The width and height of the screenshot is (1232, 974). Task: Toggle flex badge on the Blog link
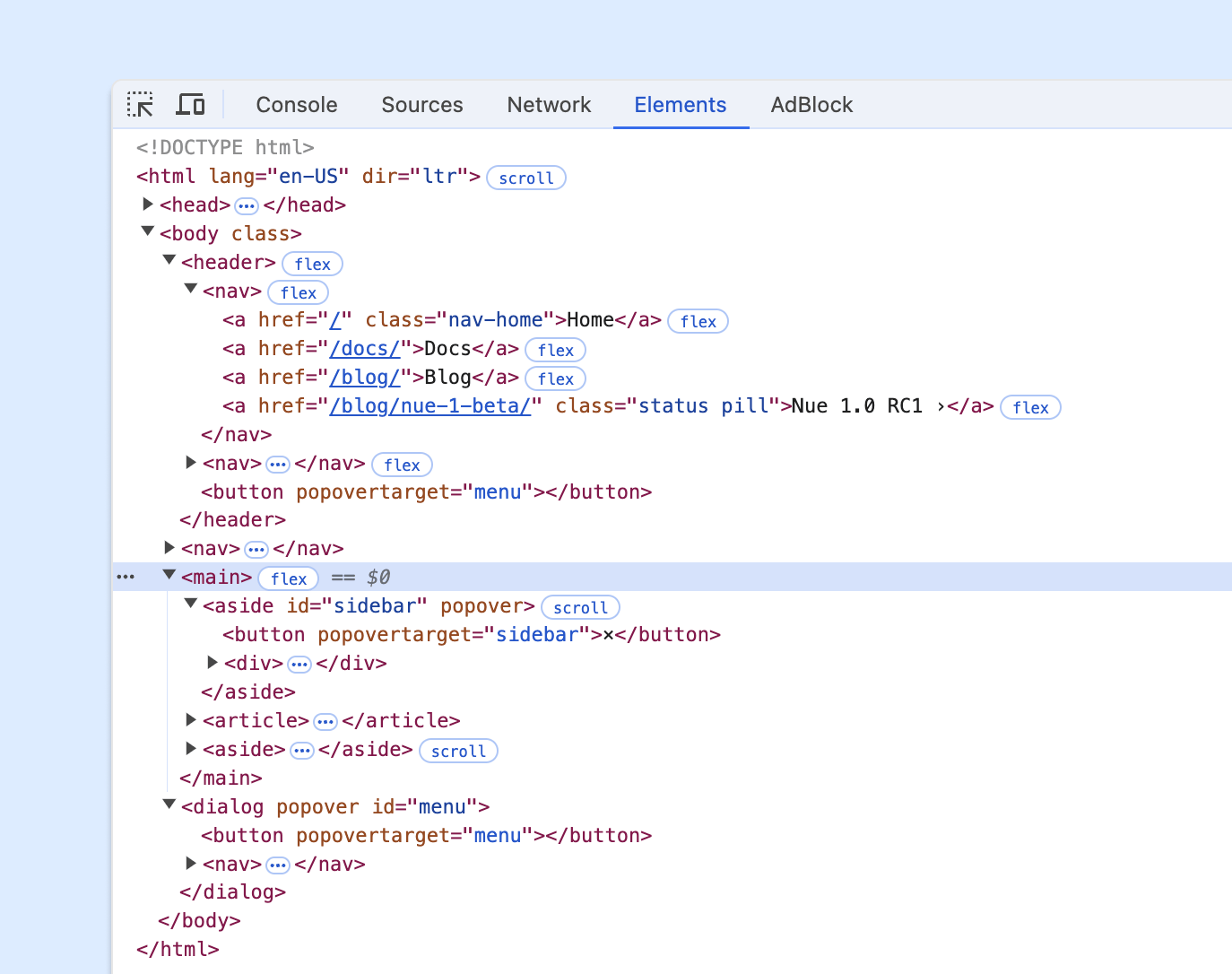pos(556,378)
